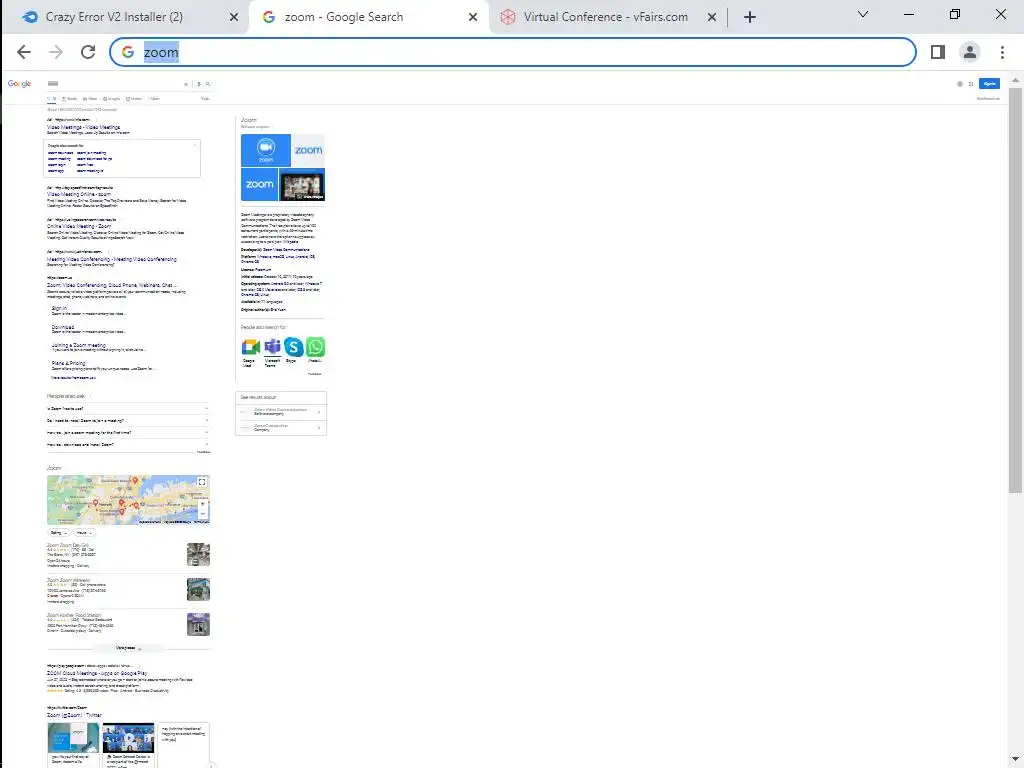Open the Chrome profile avatar menu
The width and height of the screenshot is (1024, 768).
click(x=970, y=52)
